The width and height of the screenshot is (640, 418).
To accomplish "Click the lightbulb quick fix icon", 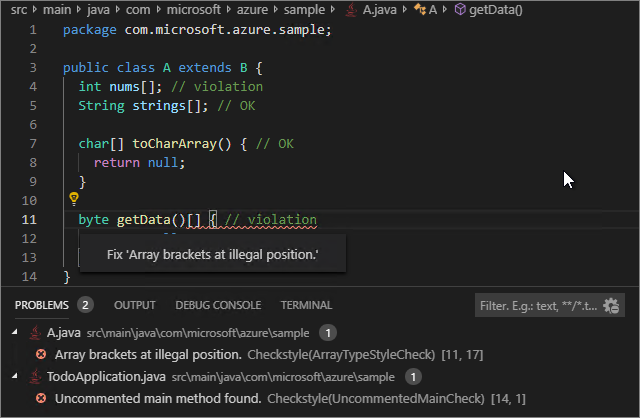I will (74, 199).
